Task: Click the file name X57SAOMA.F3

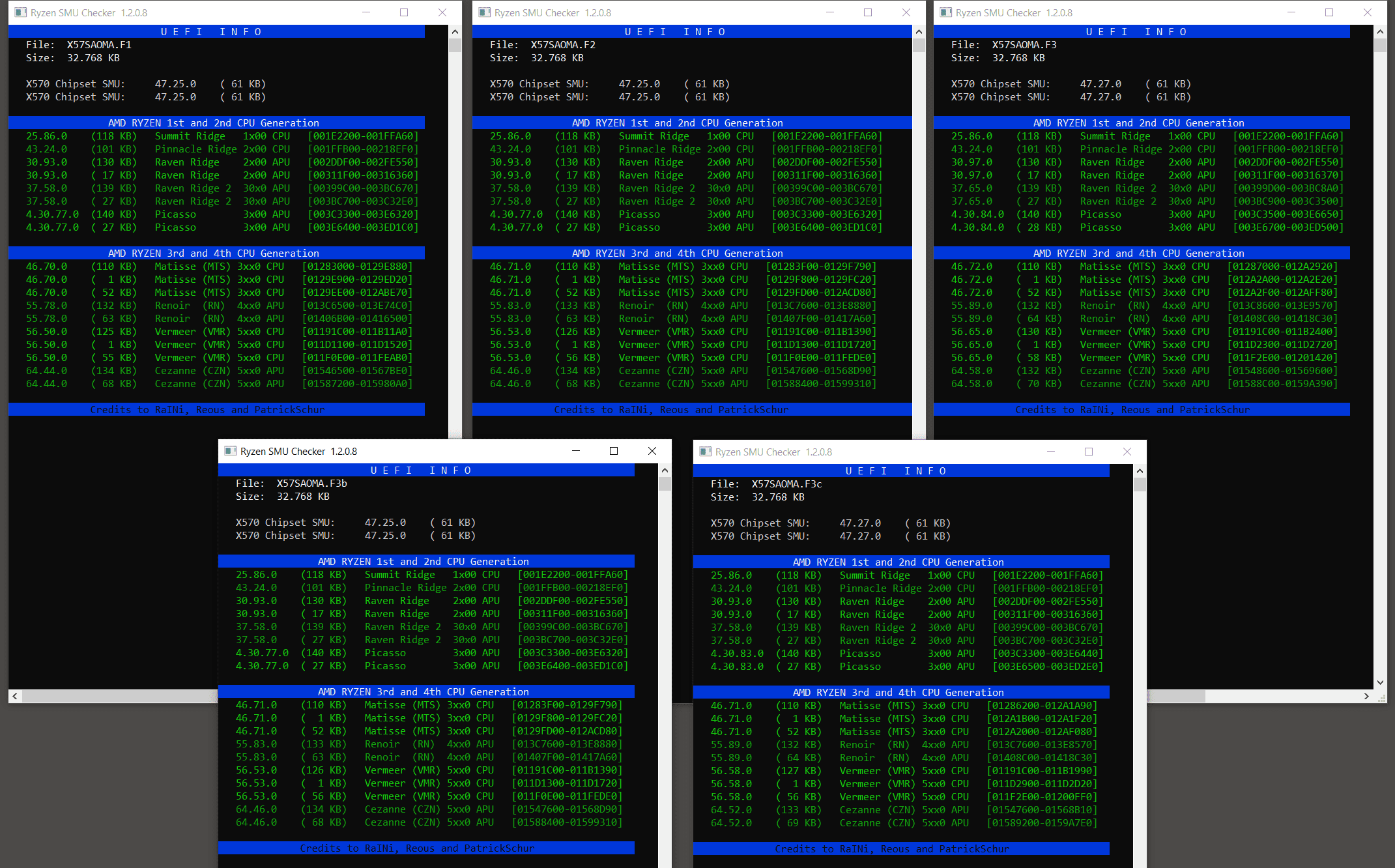Action: tap(1024, 45)
